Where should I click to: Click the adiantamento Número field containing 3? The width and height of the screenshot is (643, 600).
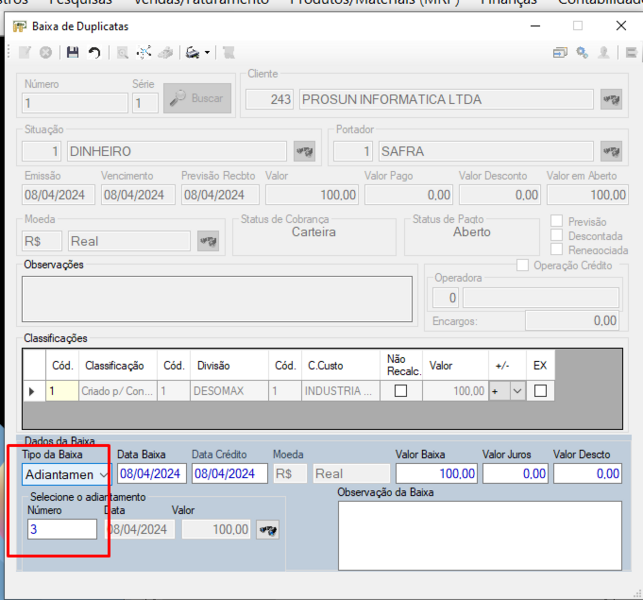tap(62, 529)
